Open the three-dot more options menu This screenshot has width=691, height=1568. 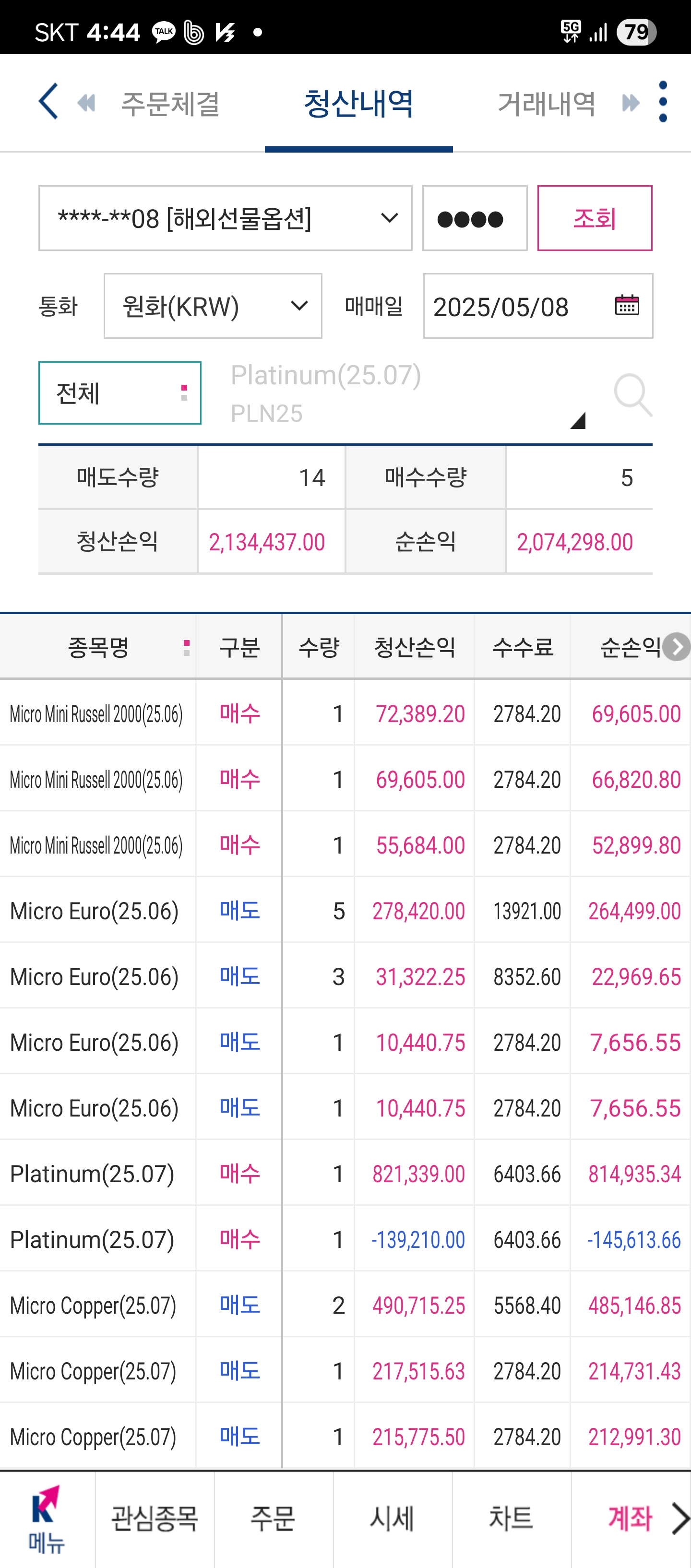click(x=663, y=102)
